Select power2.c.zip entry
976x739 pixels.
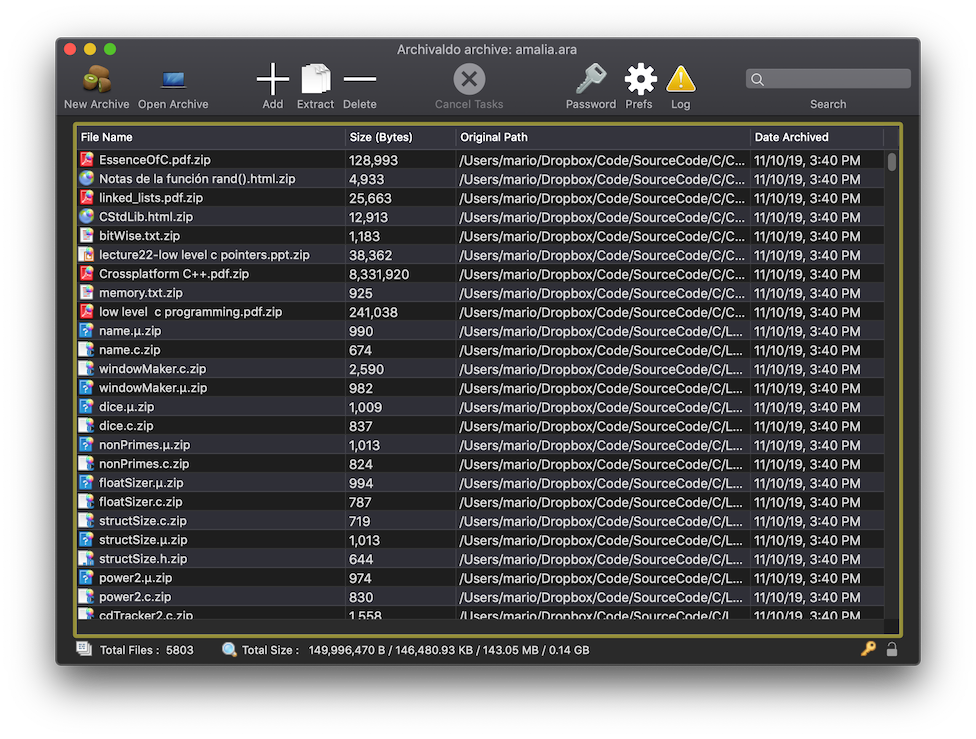(135, 596)
